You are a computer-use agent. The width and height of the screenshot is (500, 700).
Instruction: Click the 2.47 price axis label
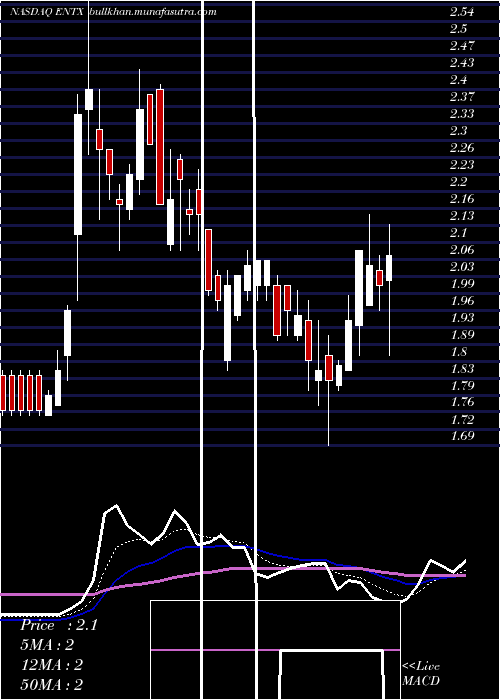[462, 46]
